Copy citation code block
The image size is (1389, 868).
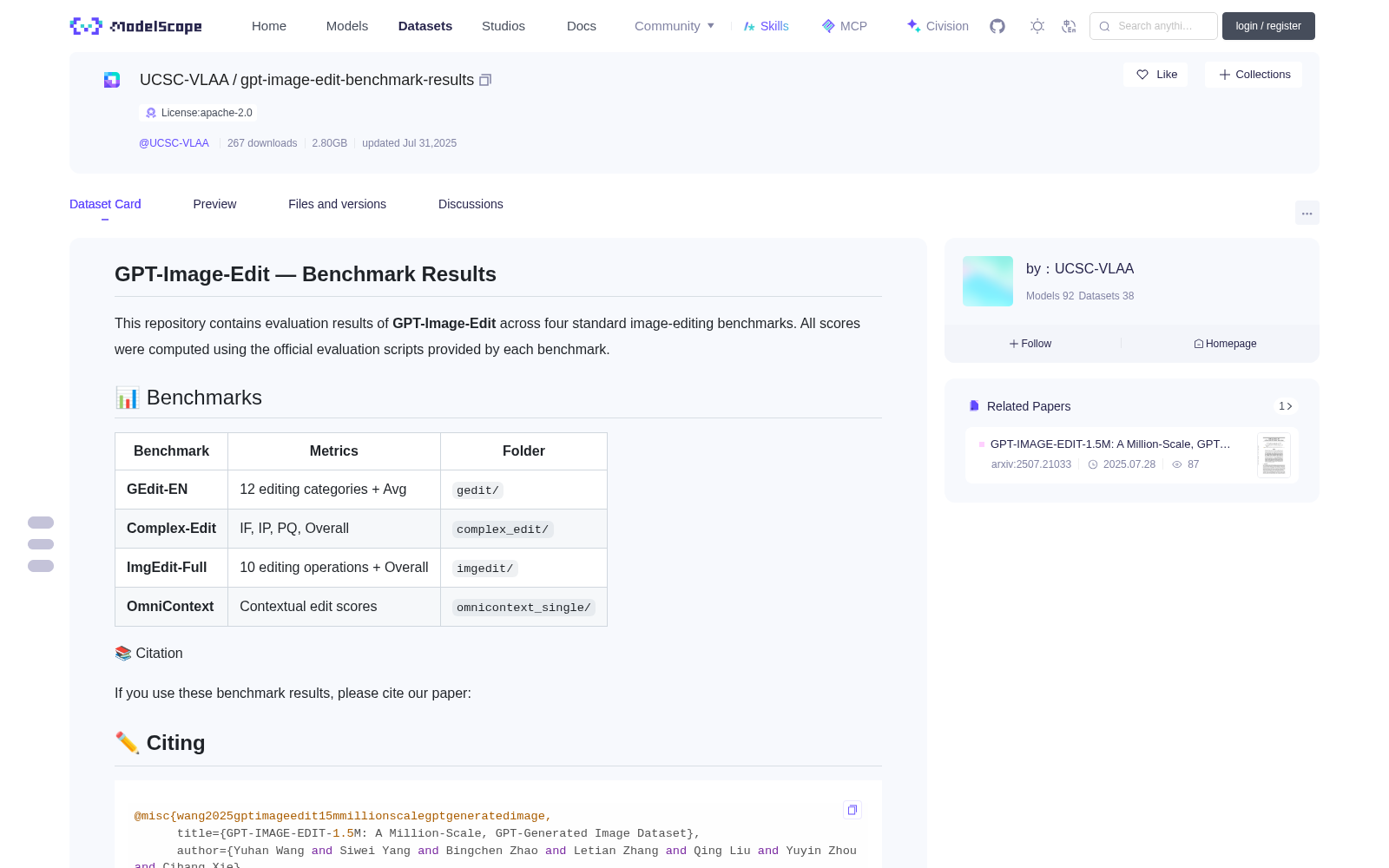[852, 810]
